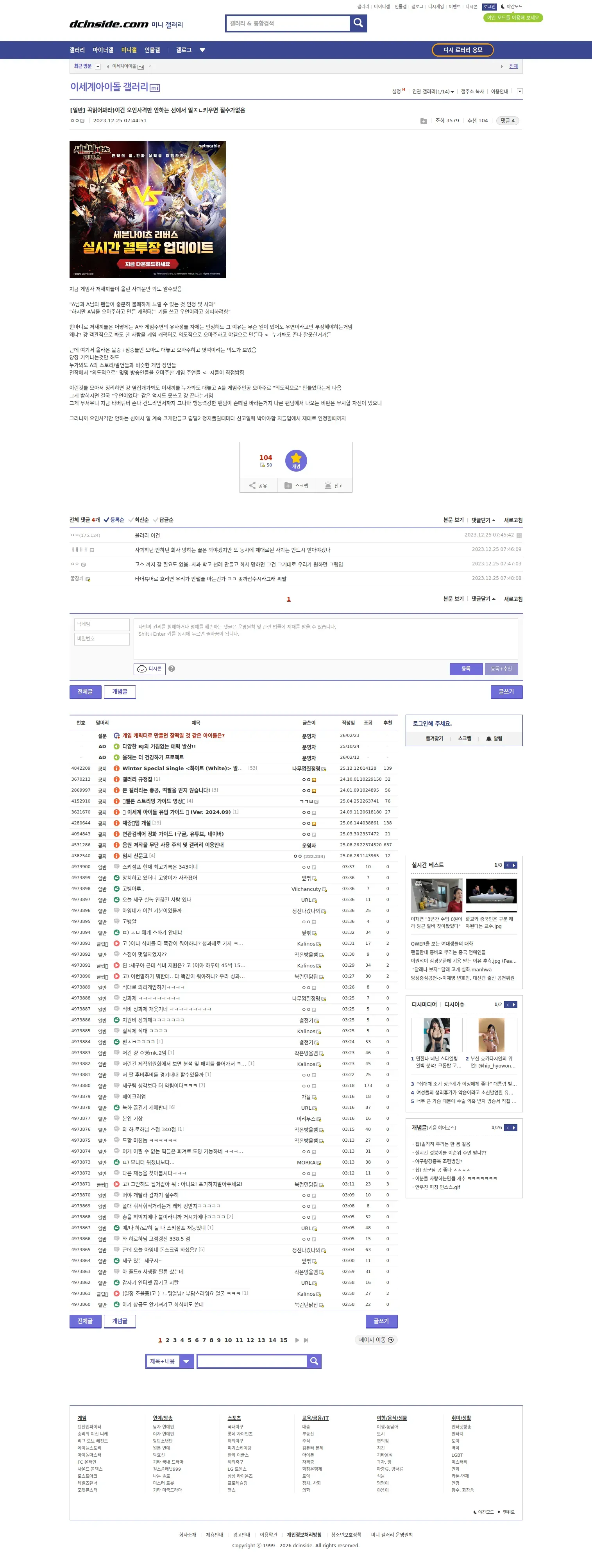Click the search magnifier button in header
This screenshot has height=1568, width=592.
coord(358,23)
